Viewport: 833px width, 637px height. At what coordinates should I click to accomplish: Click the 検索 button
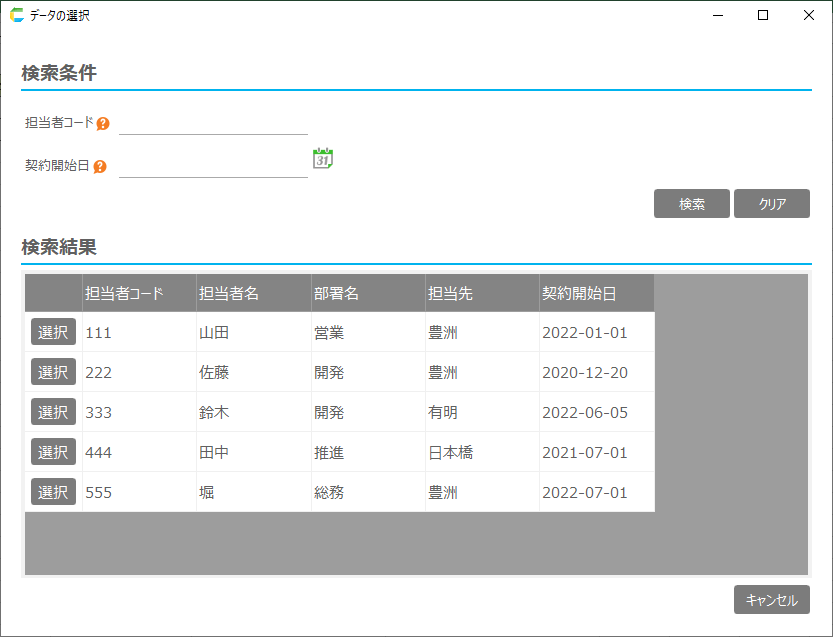(x=692, y=204)
